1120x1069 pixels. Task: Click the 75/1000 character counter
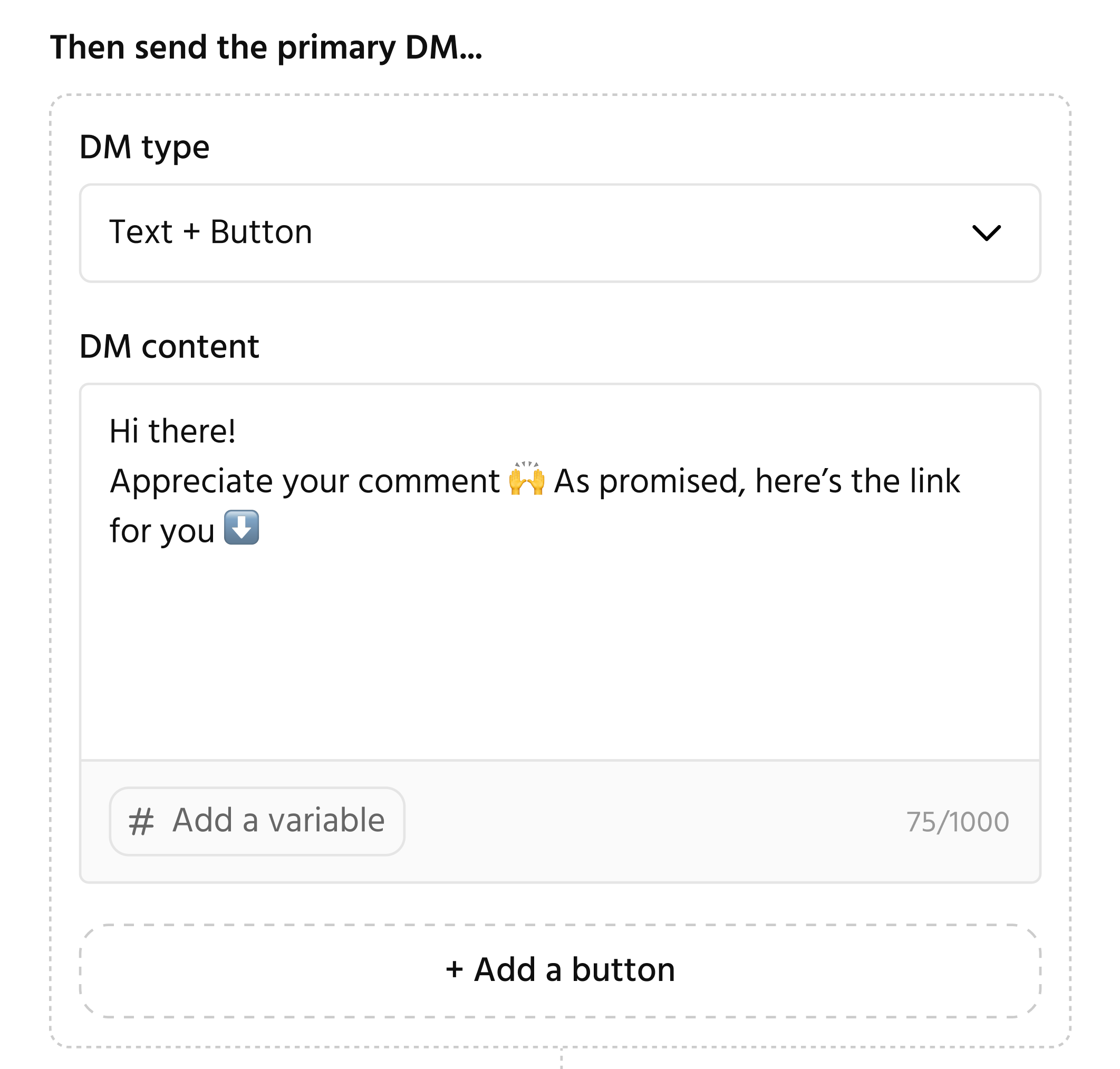point(957,822)
